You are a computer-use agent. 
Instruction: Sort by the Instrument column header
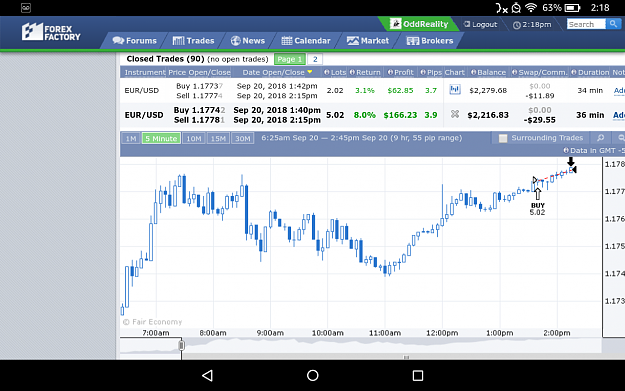point(144,72)
